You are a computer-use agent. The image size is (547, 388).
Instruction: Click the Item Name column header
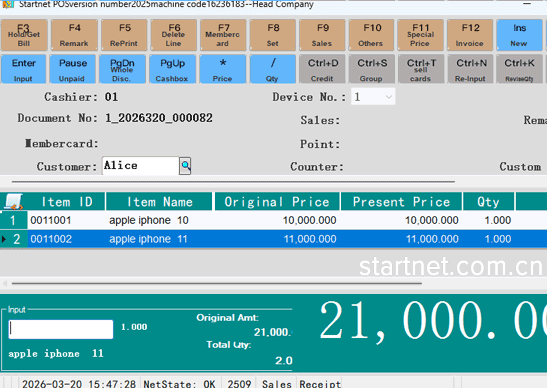tap(159, 202)
